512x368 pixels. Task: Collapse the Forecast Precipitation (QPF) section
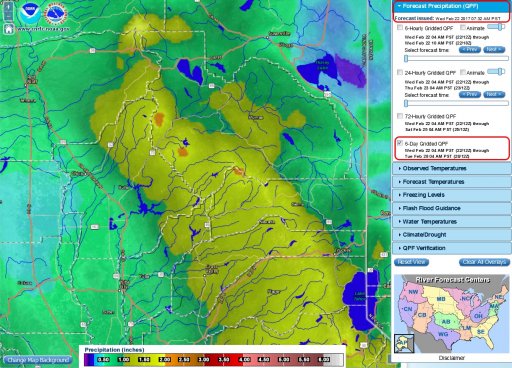451,6
